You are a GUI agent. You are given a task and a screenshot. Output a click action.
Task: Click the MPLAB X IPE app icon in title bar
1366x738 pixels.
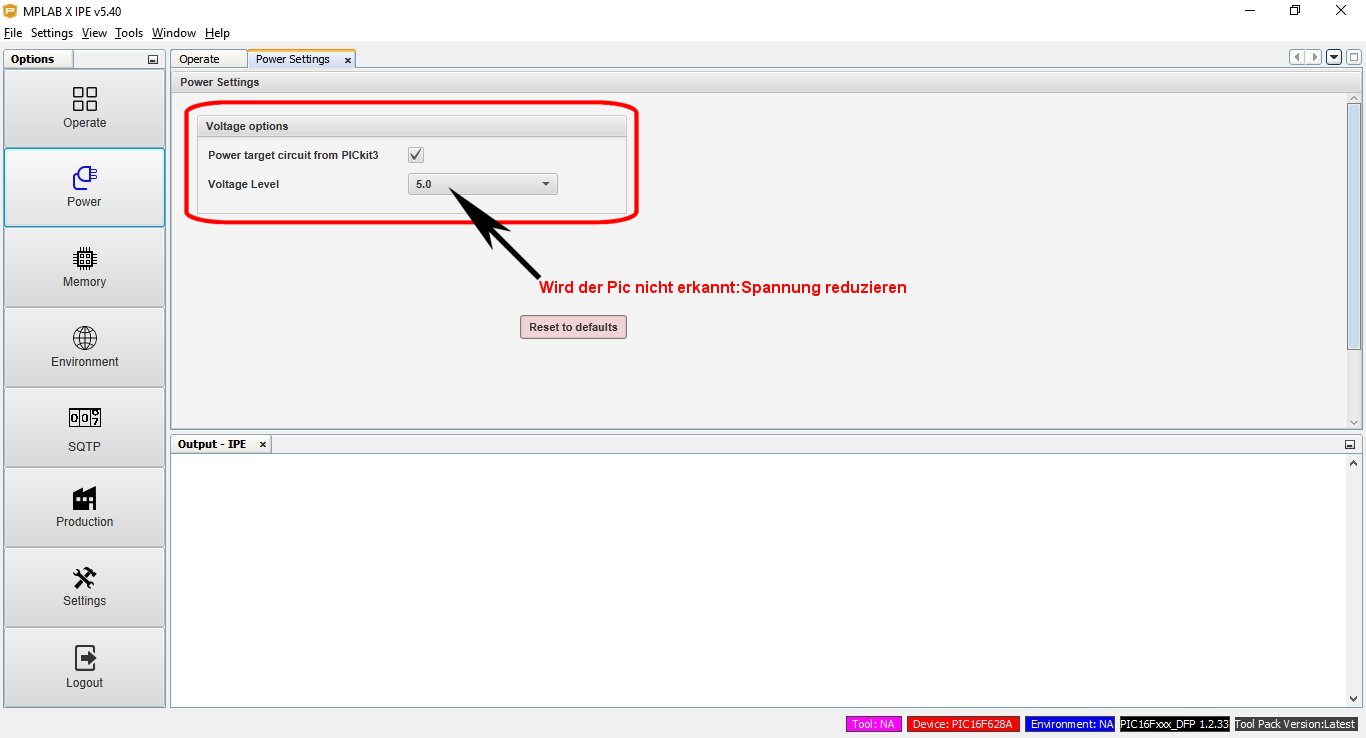click(x=11, y=11)
